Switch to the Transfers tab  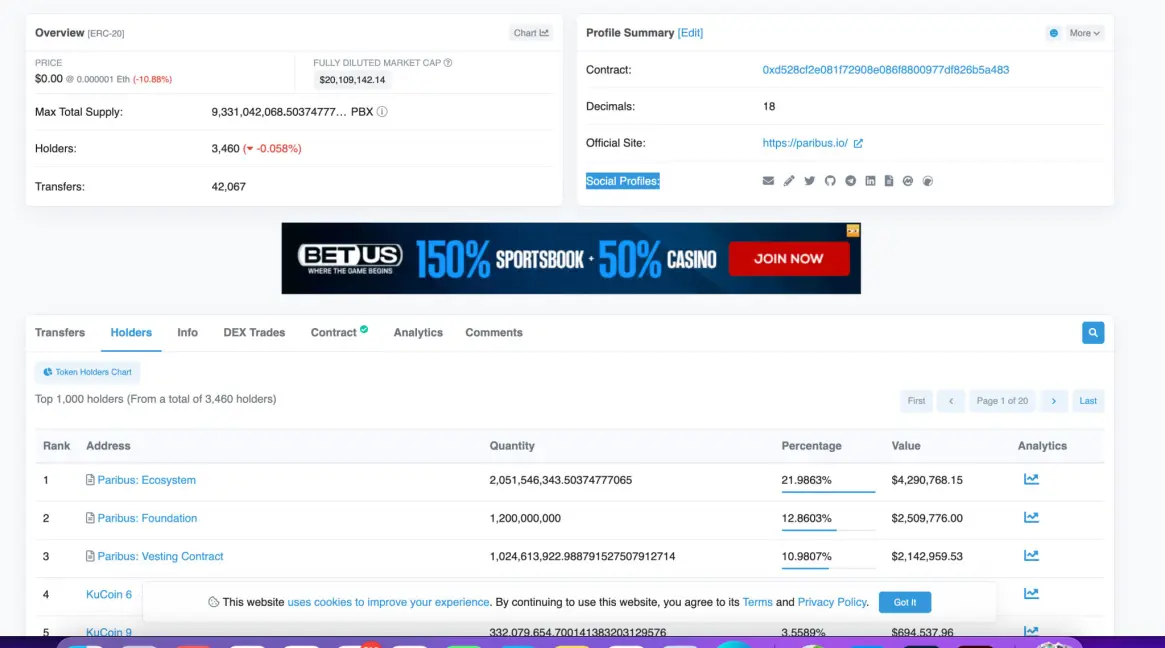[60, 332]
